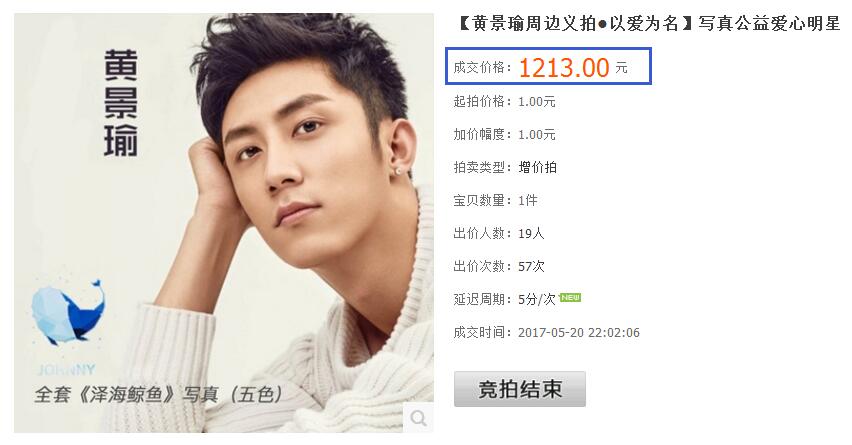Click the JOHNNY text under whale logo
This screenshot has width=852, height=445.
(66, 370)
